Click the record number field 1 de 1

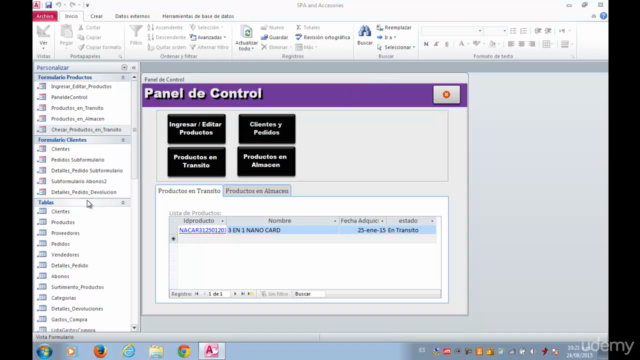[218, 294]
